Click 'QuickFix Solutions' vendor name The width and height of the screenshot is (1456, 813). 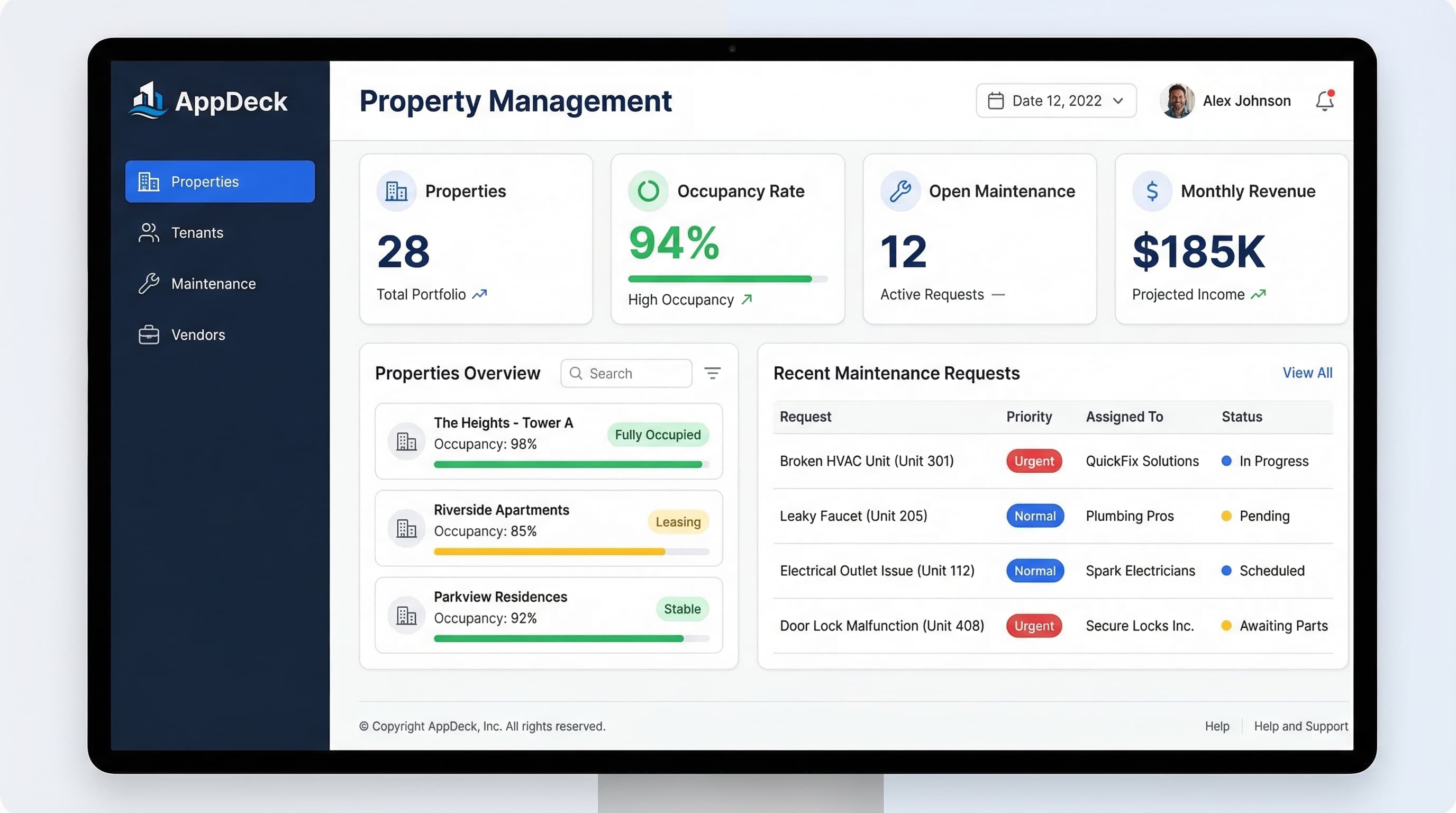pos(1142,461)
